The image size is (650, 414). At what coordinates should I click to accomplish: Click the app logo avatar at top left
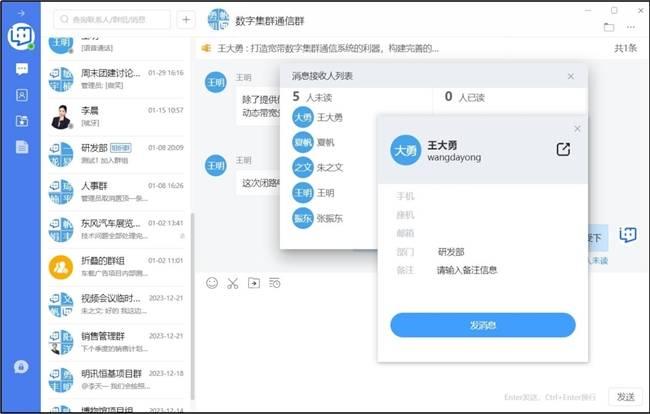[x=21, y=36]
